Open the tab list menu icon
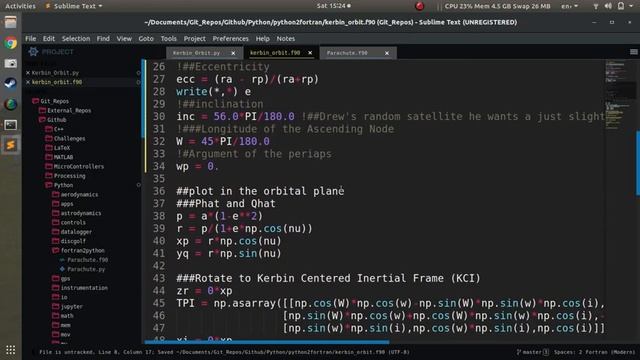Viewport: 640px width, 360px height. 633,52
